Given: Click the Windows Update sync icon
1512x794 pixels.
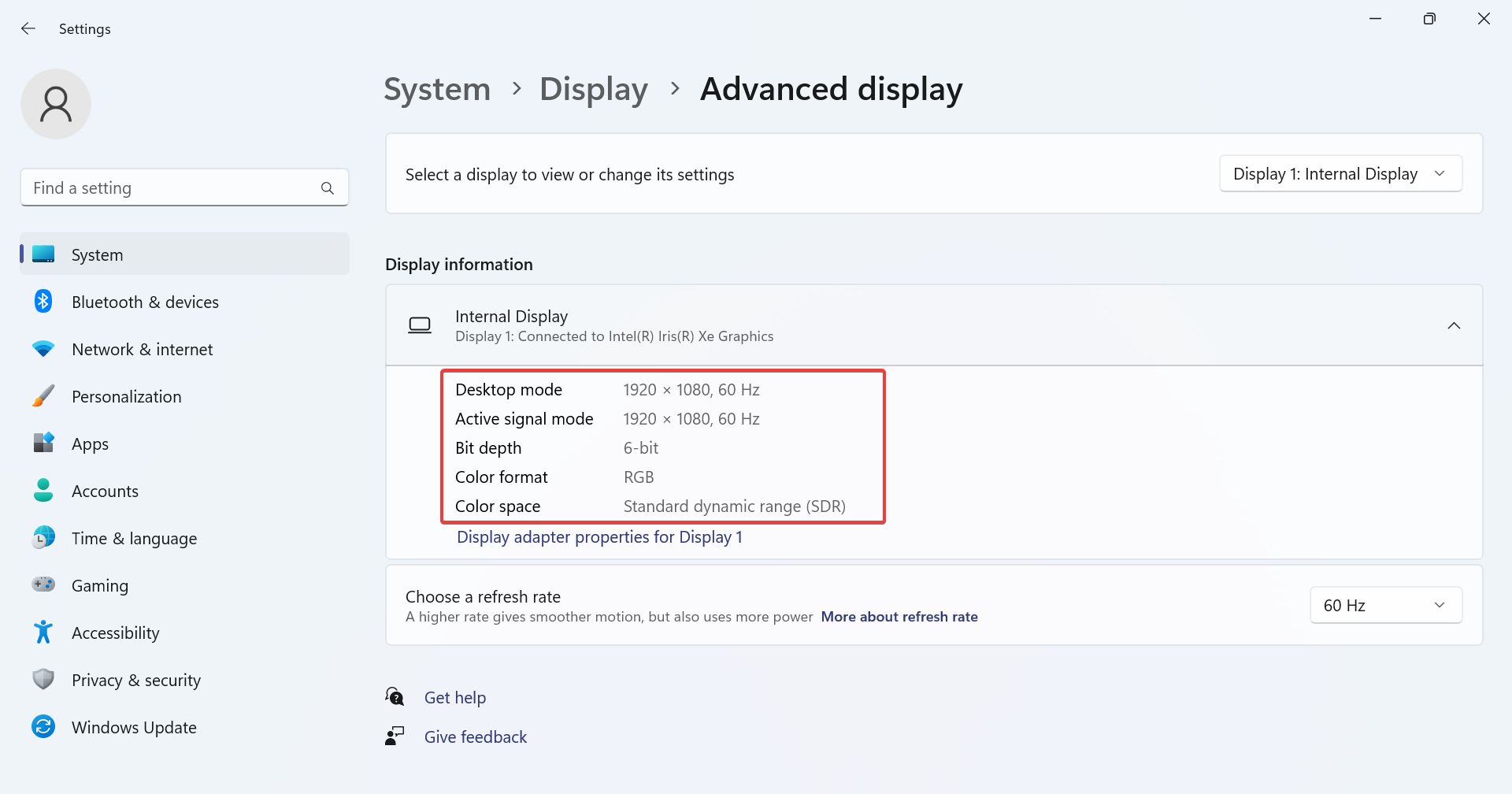Looking at the screenshot, I should pos(43,726).
